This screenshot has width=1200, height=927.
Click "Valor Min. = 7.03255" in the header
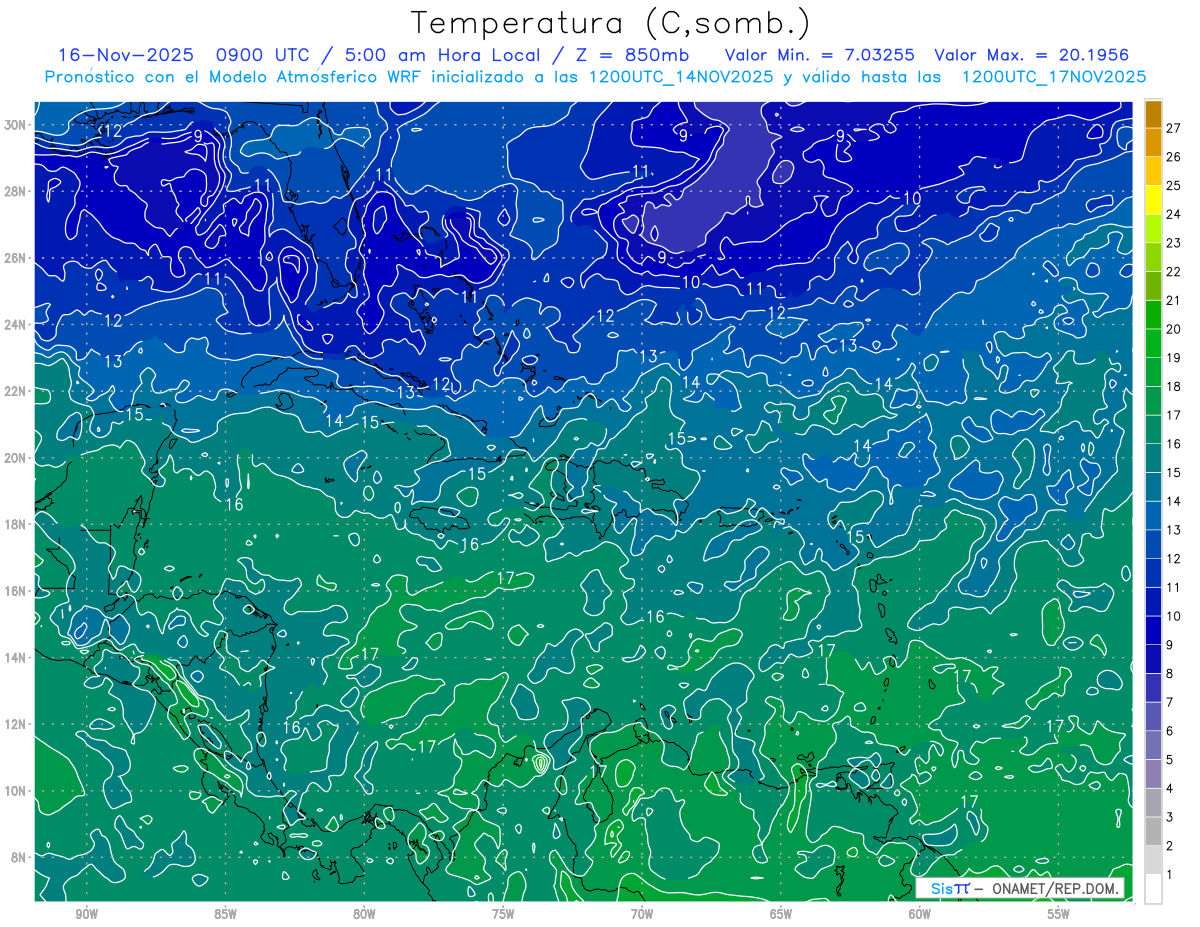click(x=820, y=55)
